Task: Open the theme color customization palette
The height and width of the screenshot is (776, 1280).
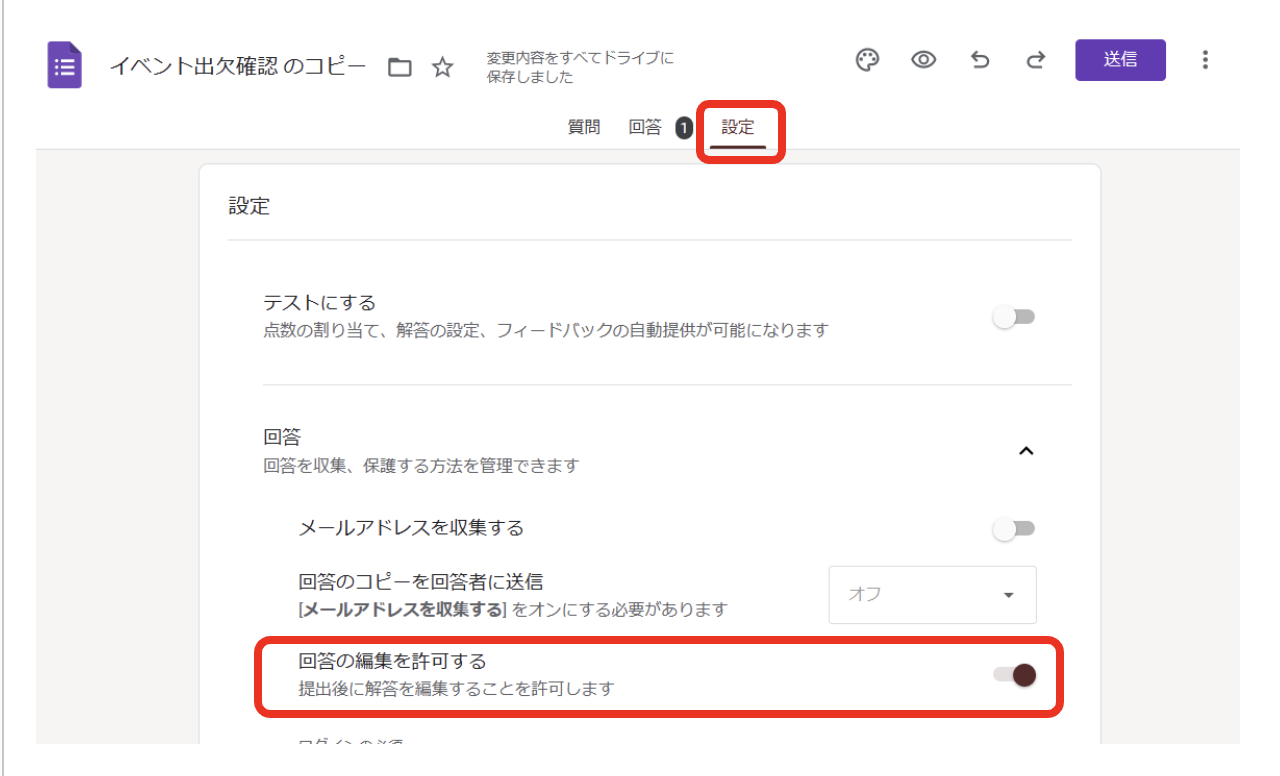Action: 868,60
